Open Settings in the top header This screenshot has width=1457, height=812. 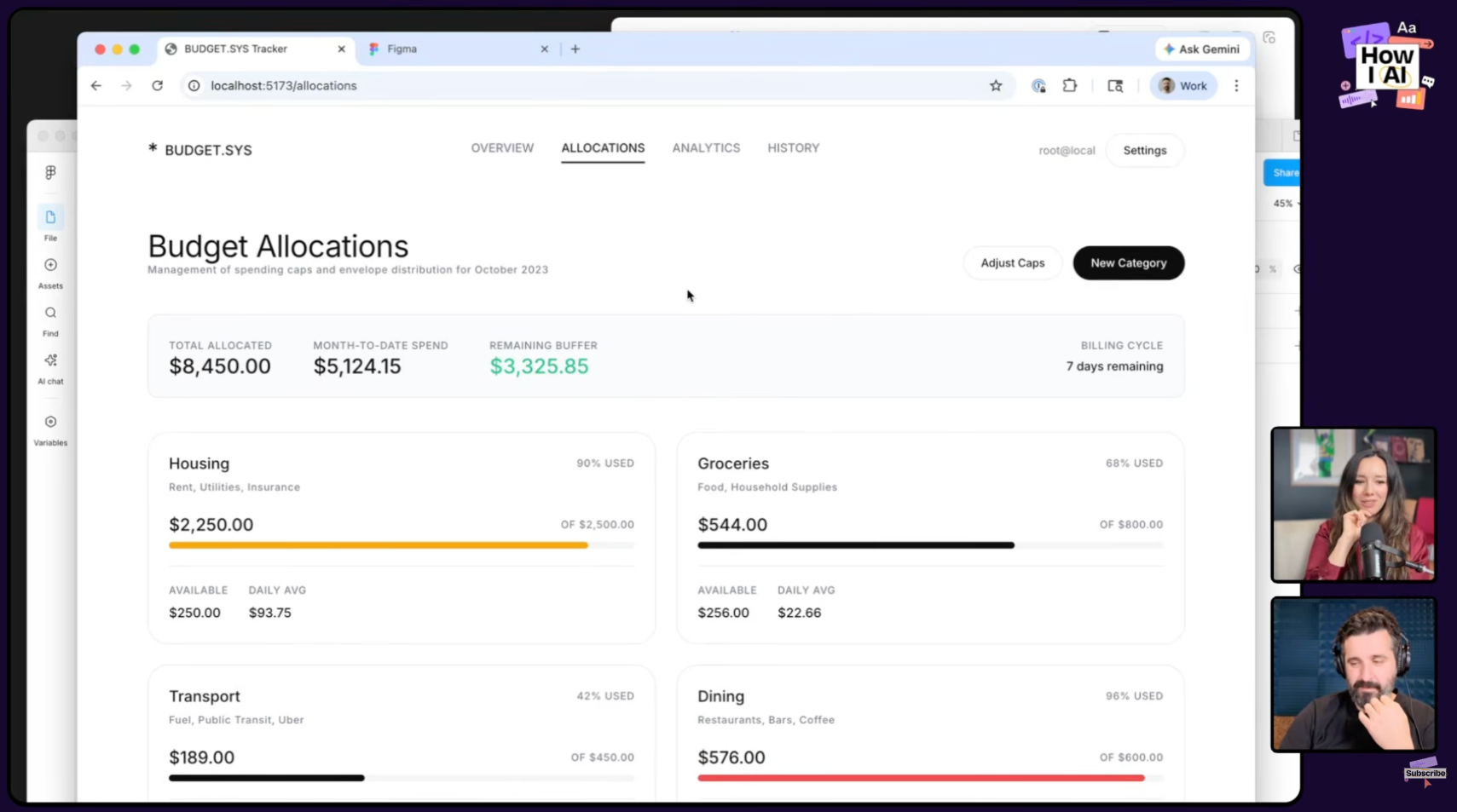pyautogui.click(x=1144, y=151)
